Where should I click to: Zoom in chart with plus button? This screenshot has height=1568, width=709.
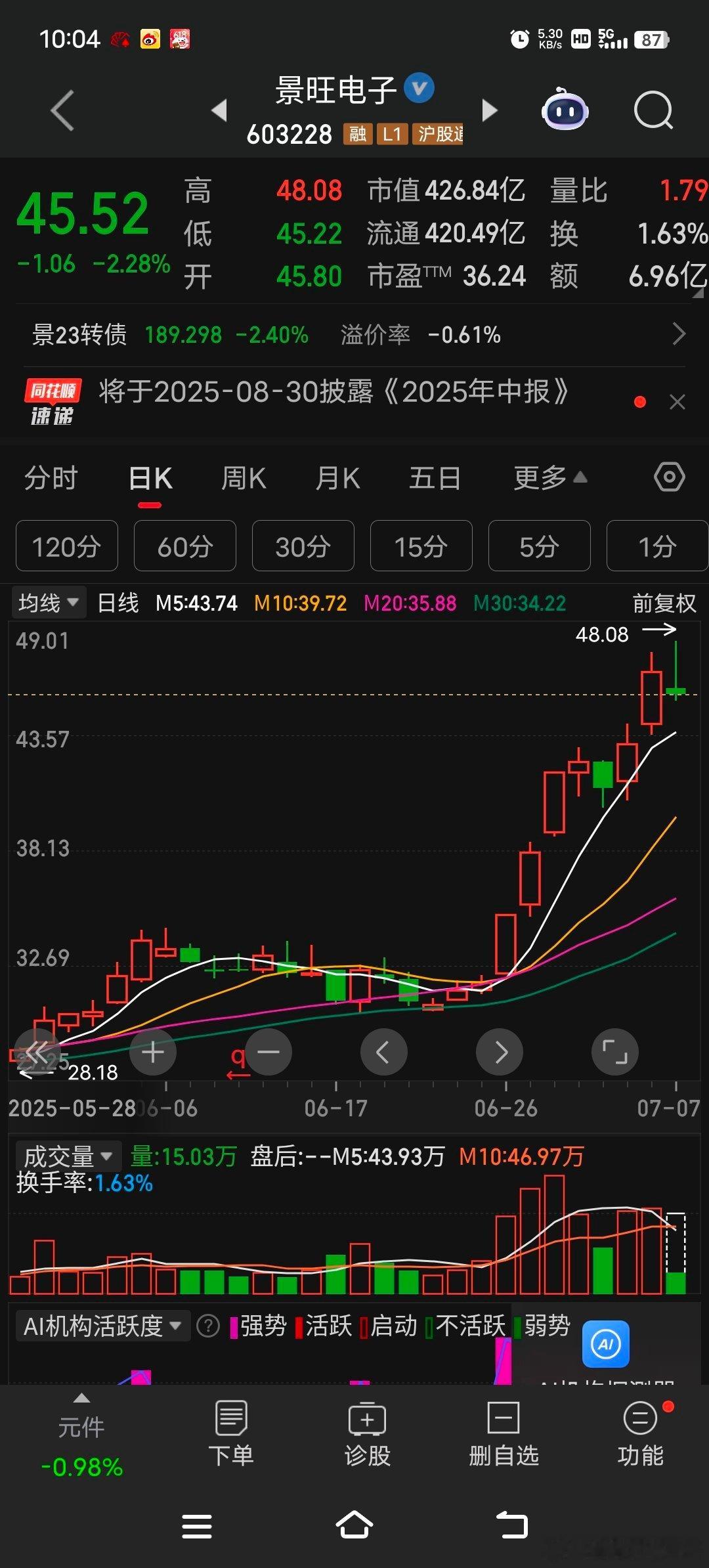pyautogui.click(x=153, y=1052)
